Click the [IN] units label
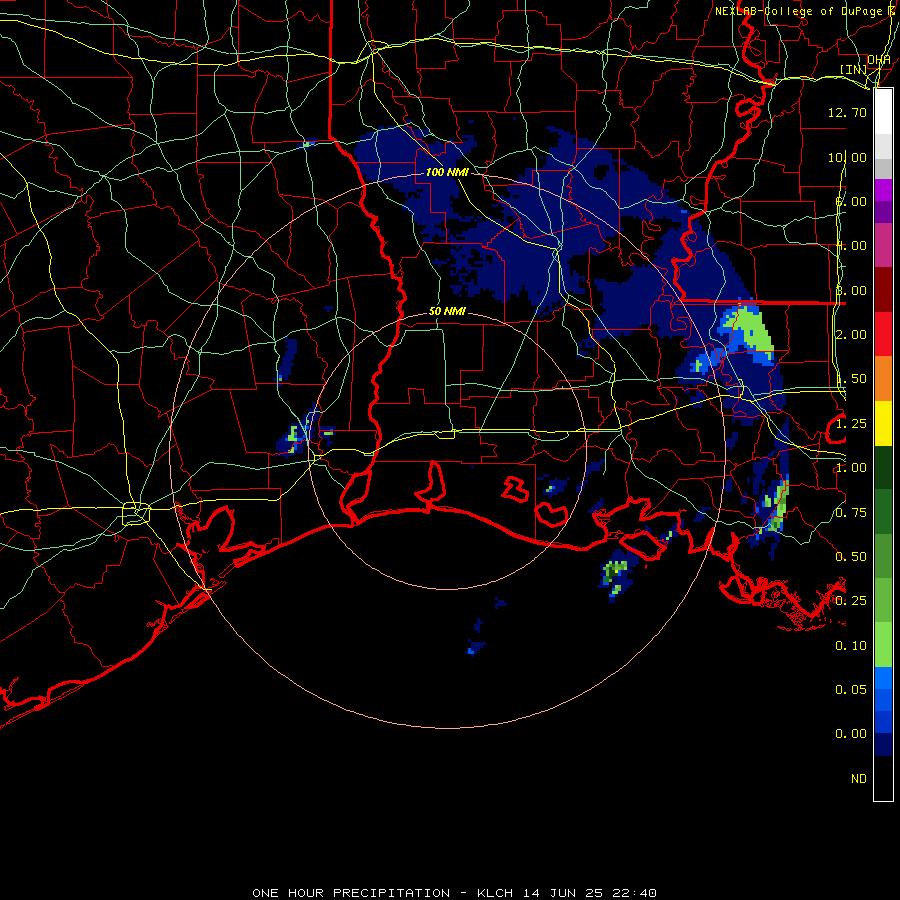Screen dimensions: 900x900 click(854, 69)
